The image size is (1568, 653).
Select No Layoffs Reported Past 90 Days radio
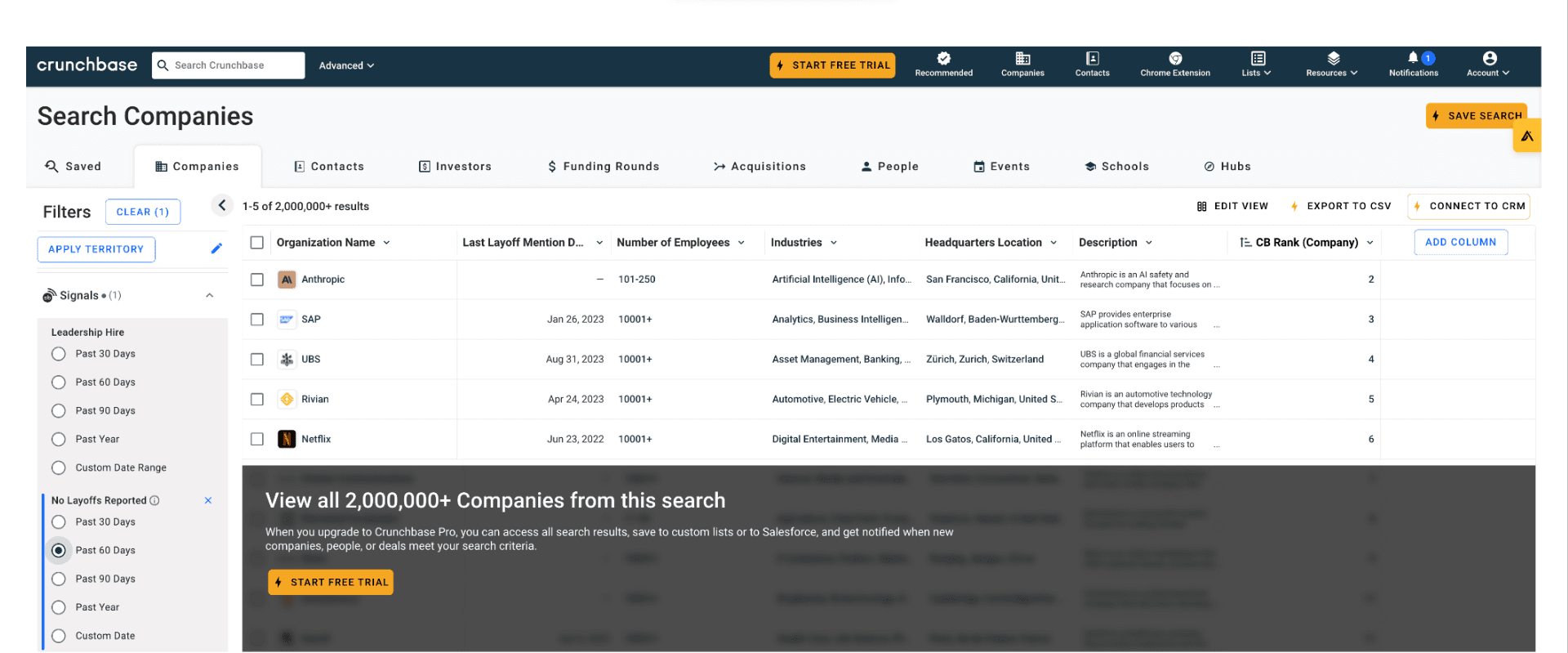tap(59, 579)
